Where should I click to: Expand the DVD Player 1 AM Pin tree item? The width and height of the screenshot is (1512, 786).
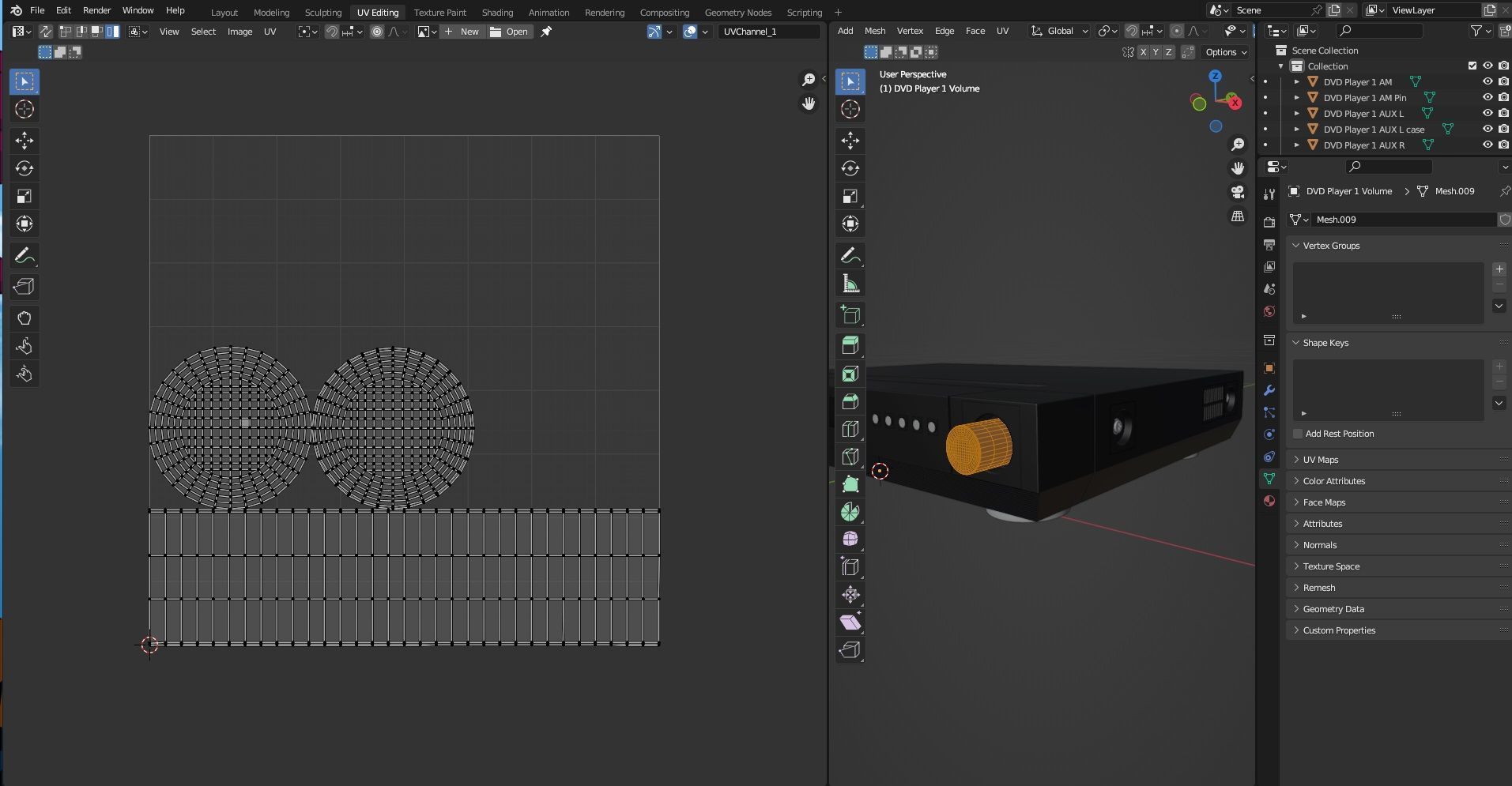pyautogui.click(x=1296, y=97)
